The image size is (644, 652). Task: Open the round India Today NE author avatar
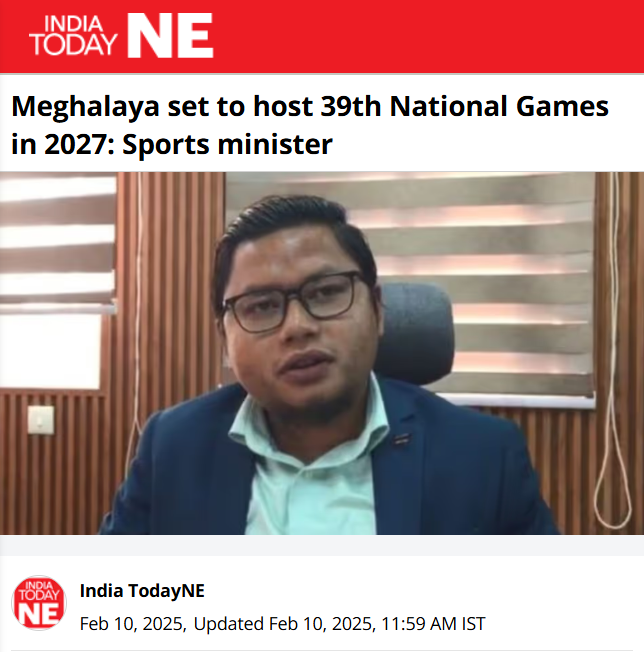(39, 603)
